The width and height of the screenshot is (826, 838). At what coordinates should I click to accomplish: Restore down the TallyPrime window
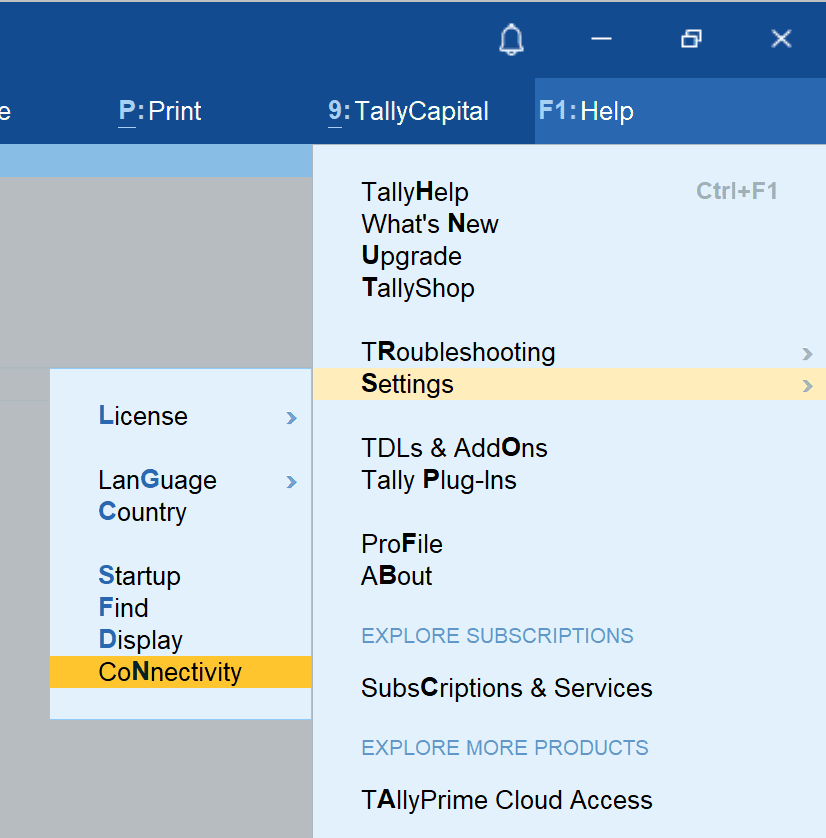coord(691,38)
